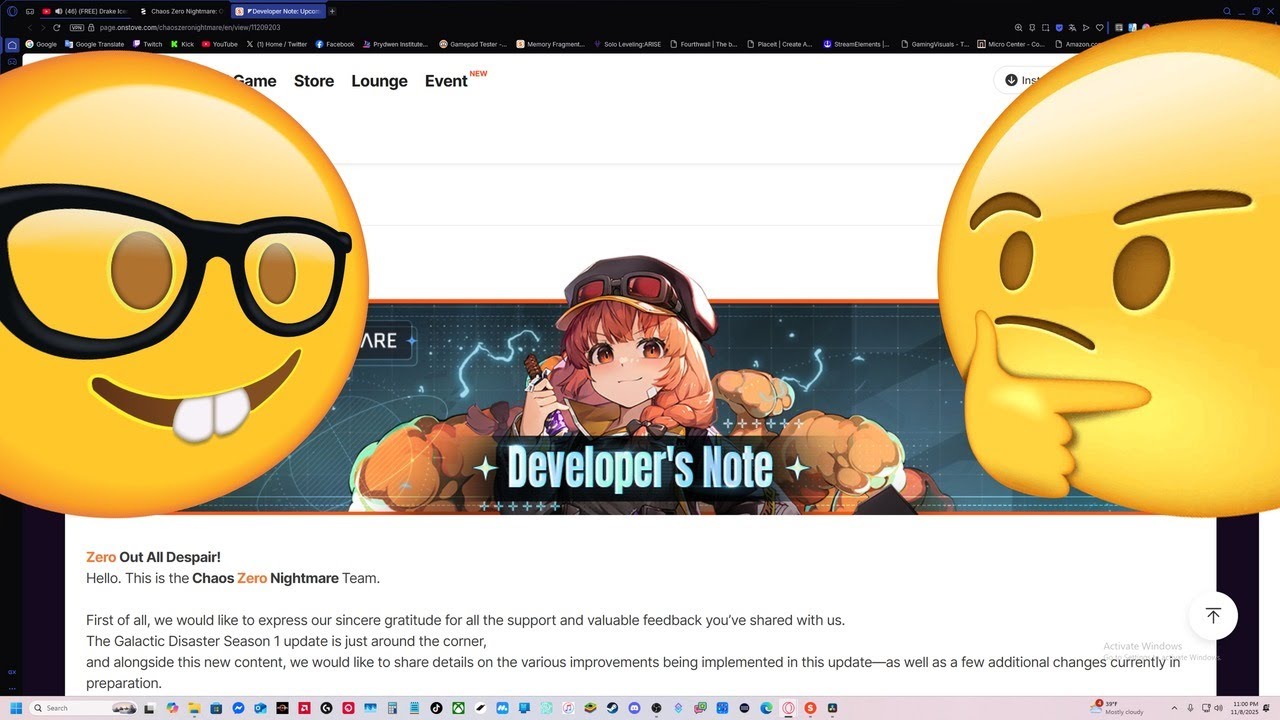Open the weather widget showing Mostly cloudy
1280x720 pixels.
(x=1118, y=708)
